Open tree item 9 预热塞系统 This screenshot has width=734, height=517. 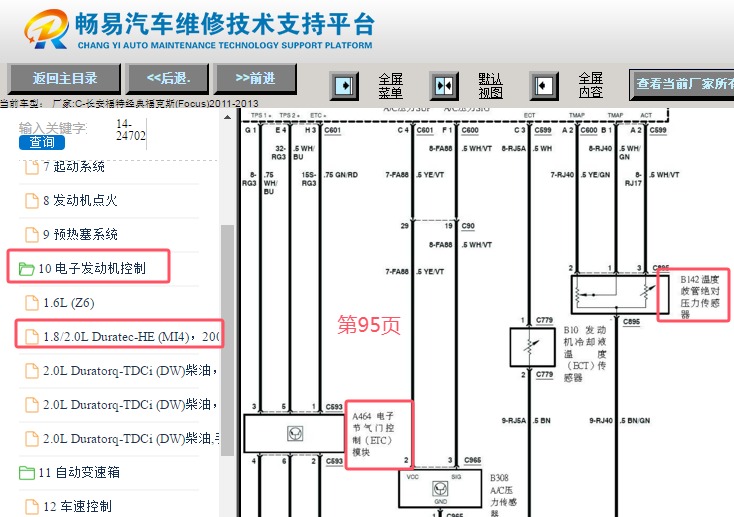(80, 234)
